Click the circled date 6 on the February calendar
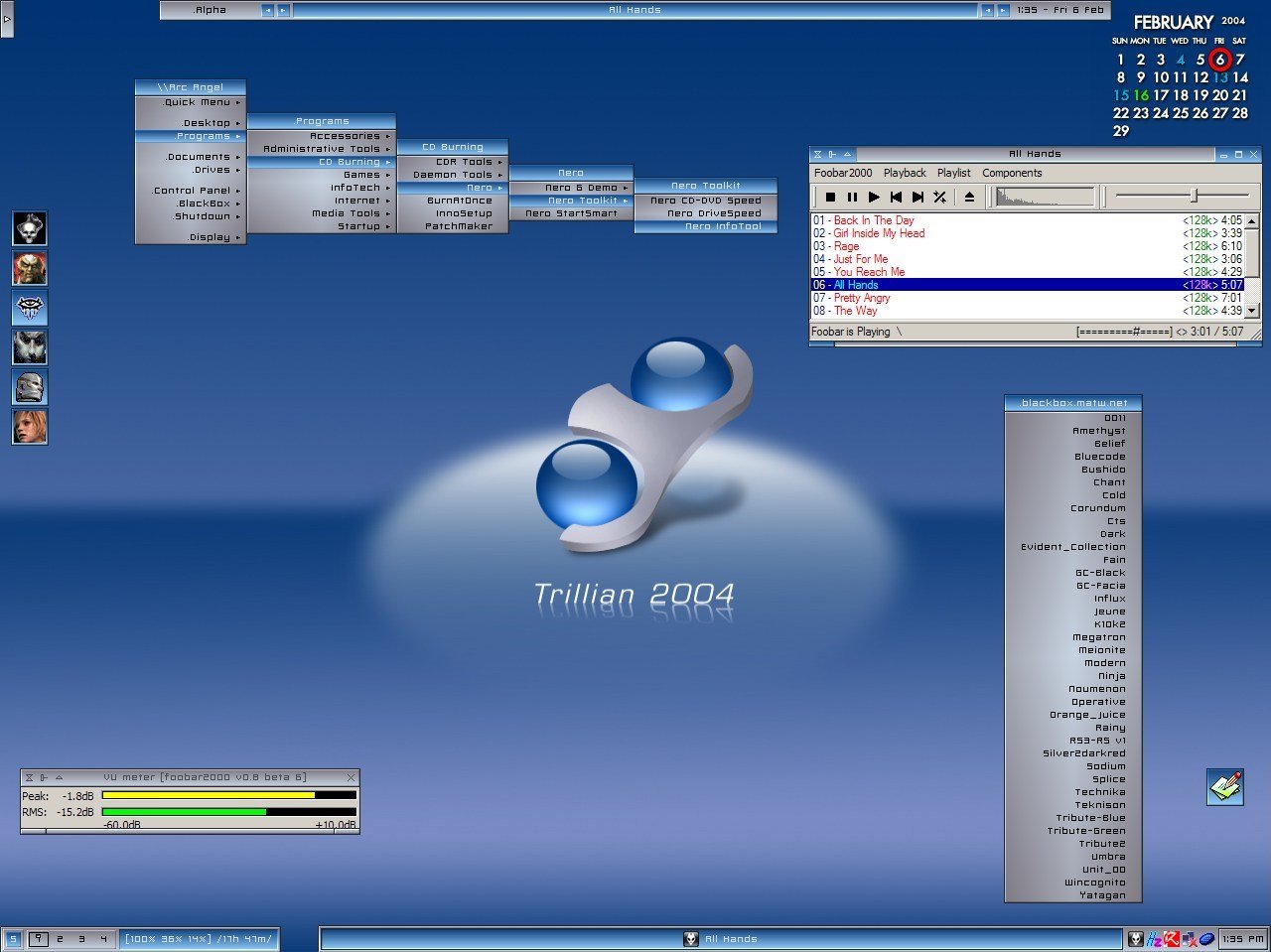Image resolution: width=1271 pixels, height=952 pixels. pyautogui.click(x=1219, y=60)
